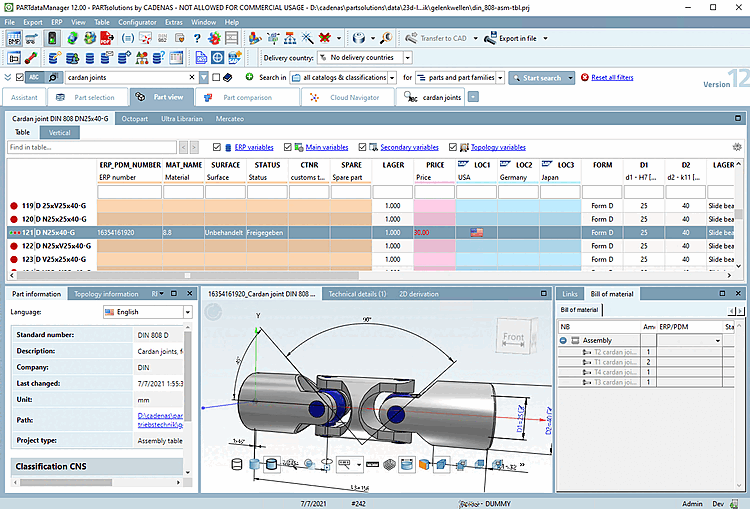This screenshot has width=750, height=509.
Task: Click the Start search button
Action: [x=543, y=77]
